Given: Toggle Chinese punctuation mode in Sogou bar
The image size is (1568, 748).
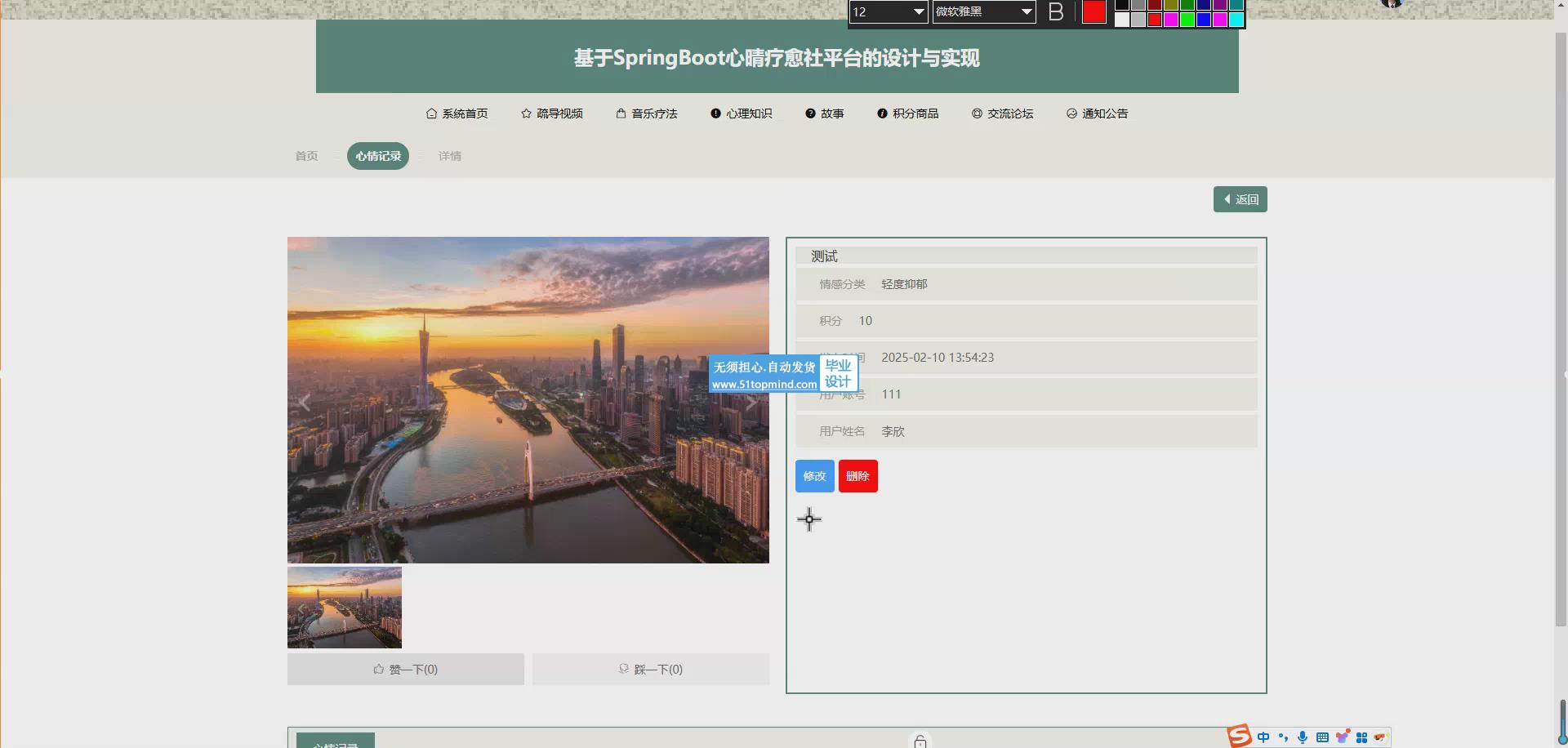Looking at the screenshot, I should (x=1283, y=737).
